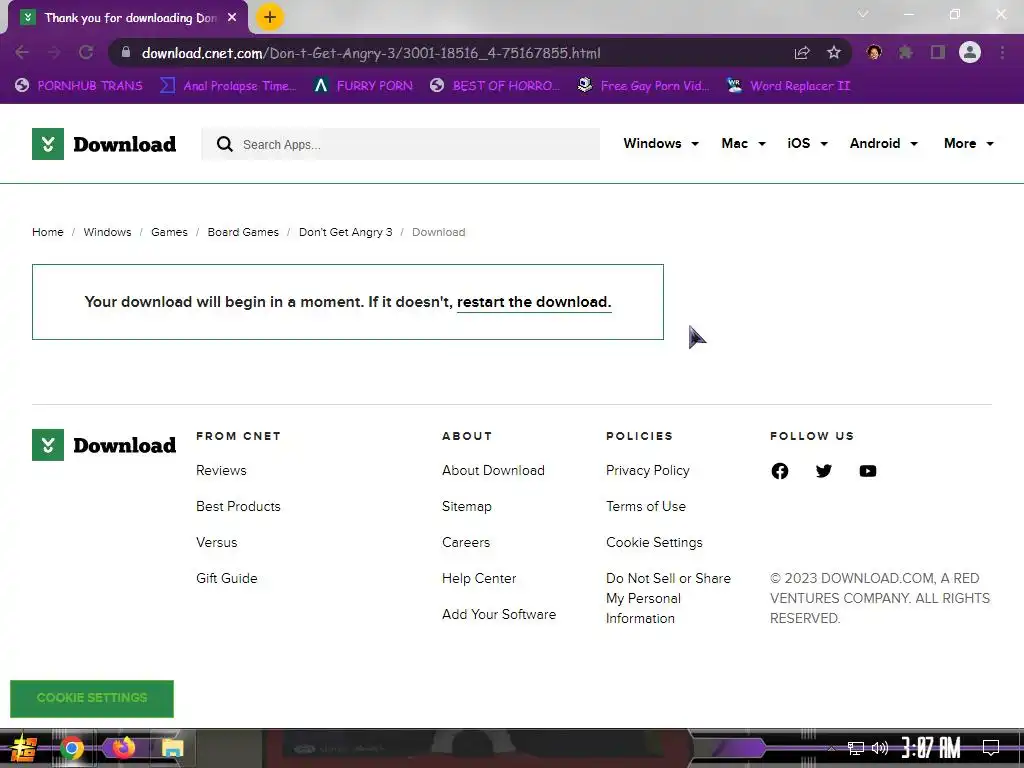Expand the More dropdown menu
Viewport: 1024px width, 768px height.
click(x=968, y=143)
